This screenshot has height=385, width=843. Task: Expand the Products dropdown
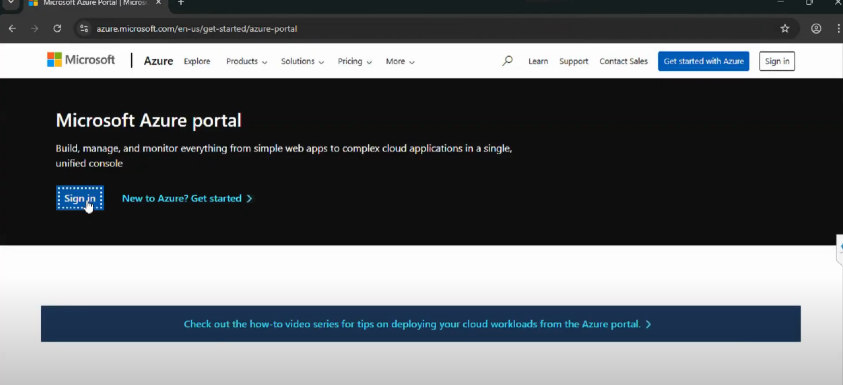(246, 61)
